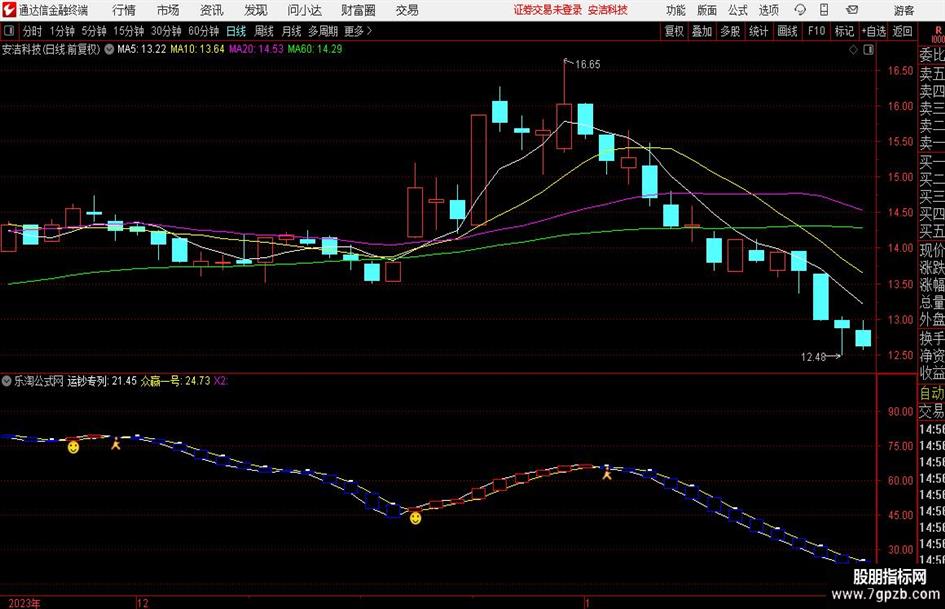Open sub-chart indicator dropdown beside 乐淘公式网
The height and width of the screenshot is (609, 945).
click(7, 380)
